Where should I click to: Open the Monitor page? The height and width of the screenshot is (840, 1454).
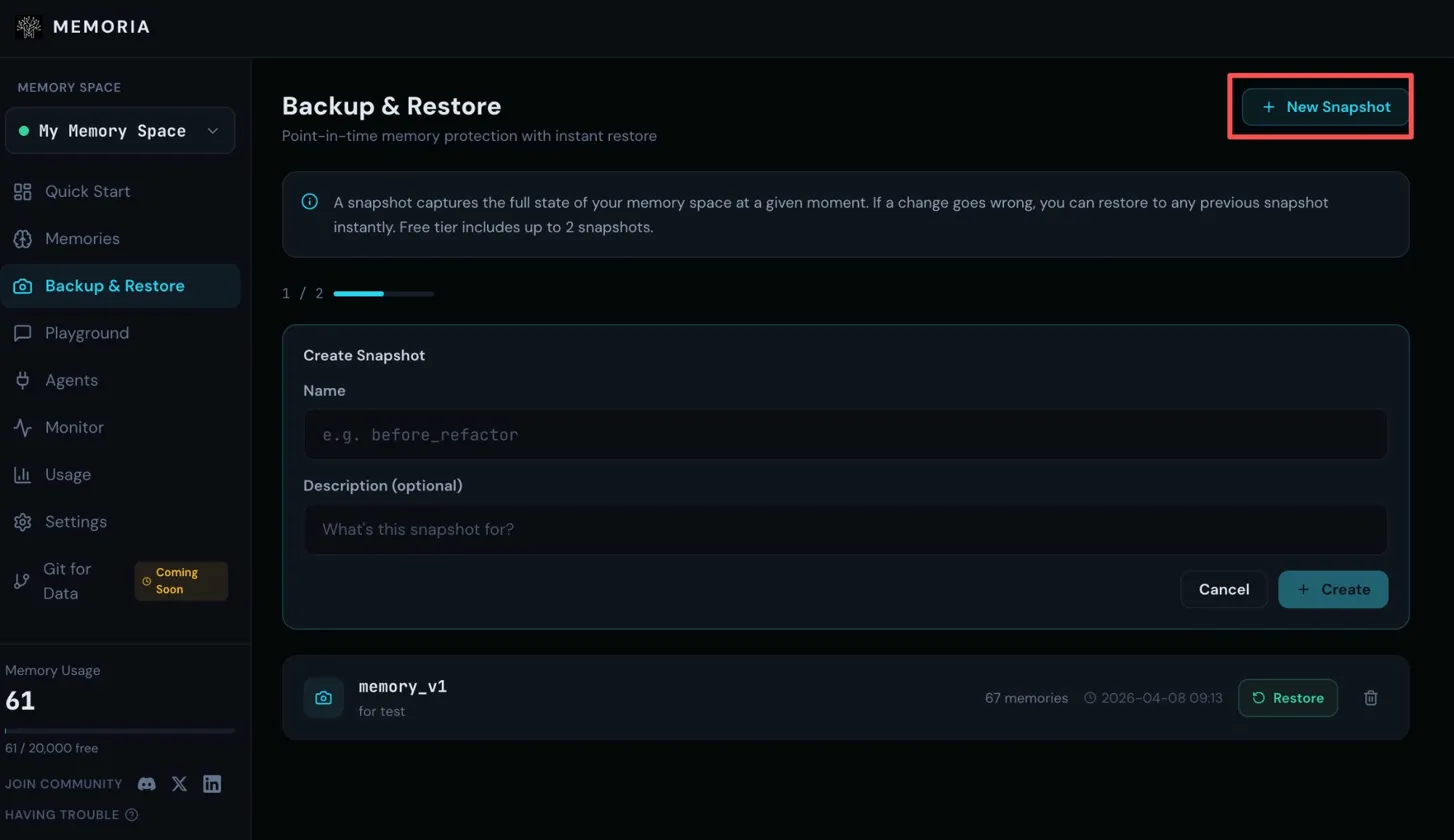point(74,427)
